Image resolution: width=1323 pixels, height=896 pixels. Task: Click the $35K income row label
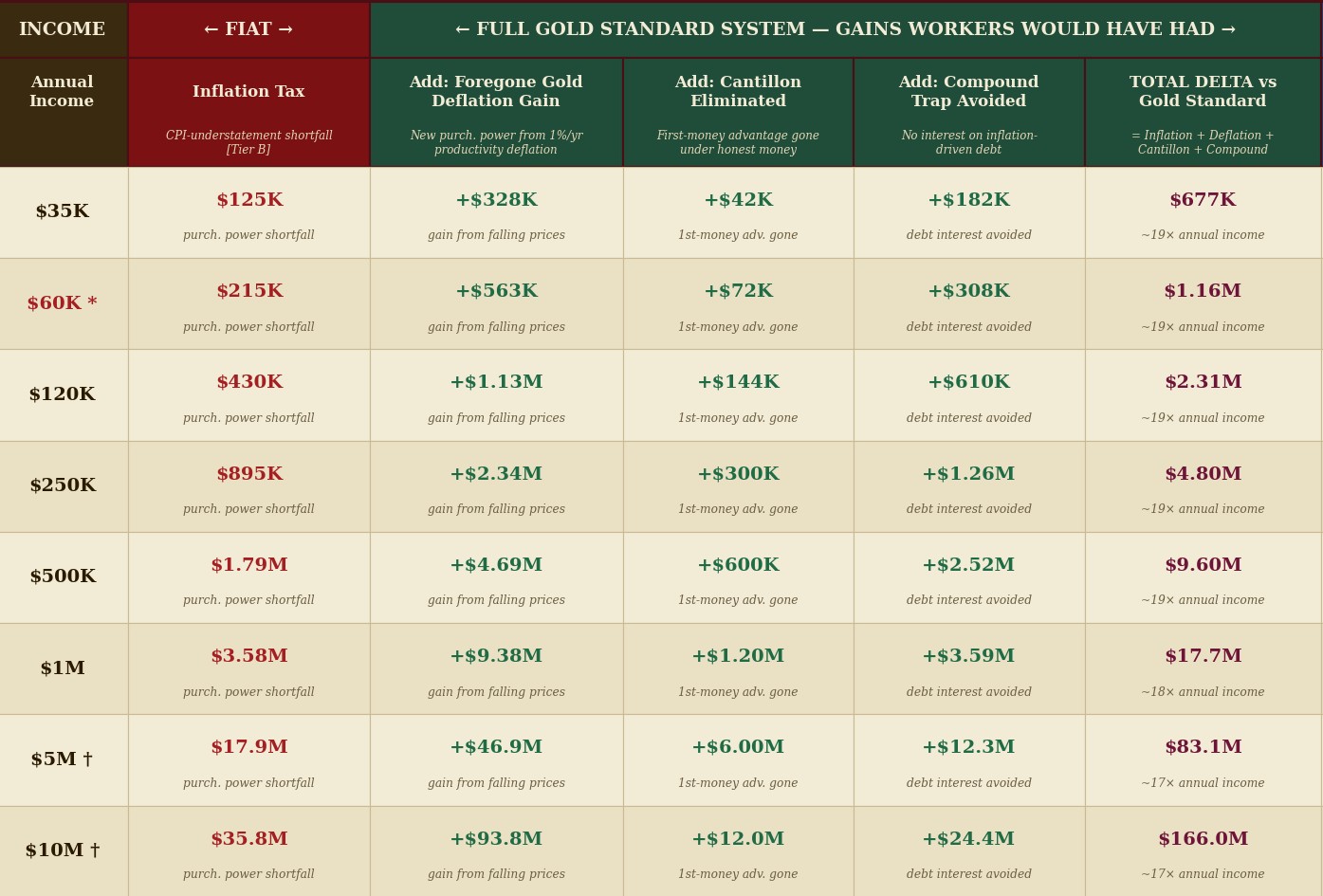(63, 212)
